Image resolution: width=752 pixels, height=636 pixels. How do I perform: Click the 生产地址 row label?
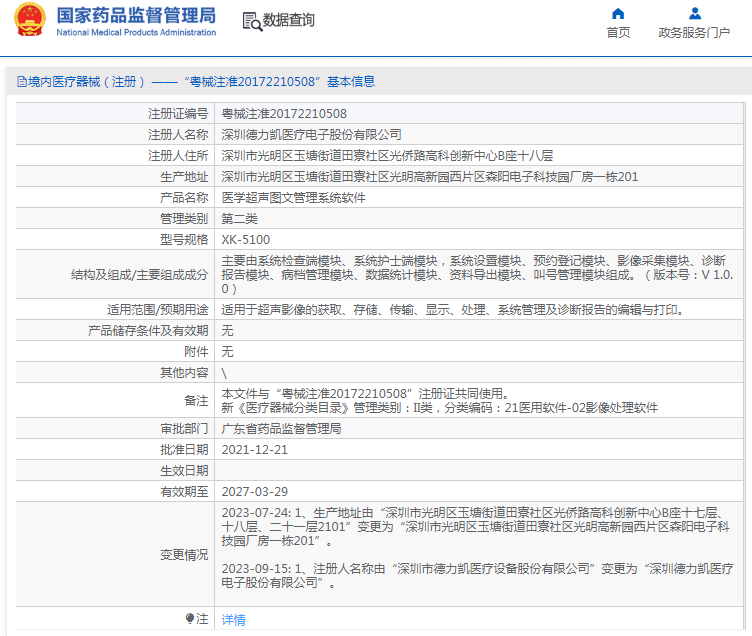(x=184, y=177)
